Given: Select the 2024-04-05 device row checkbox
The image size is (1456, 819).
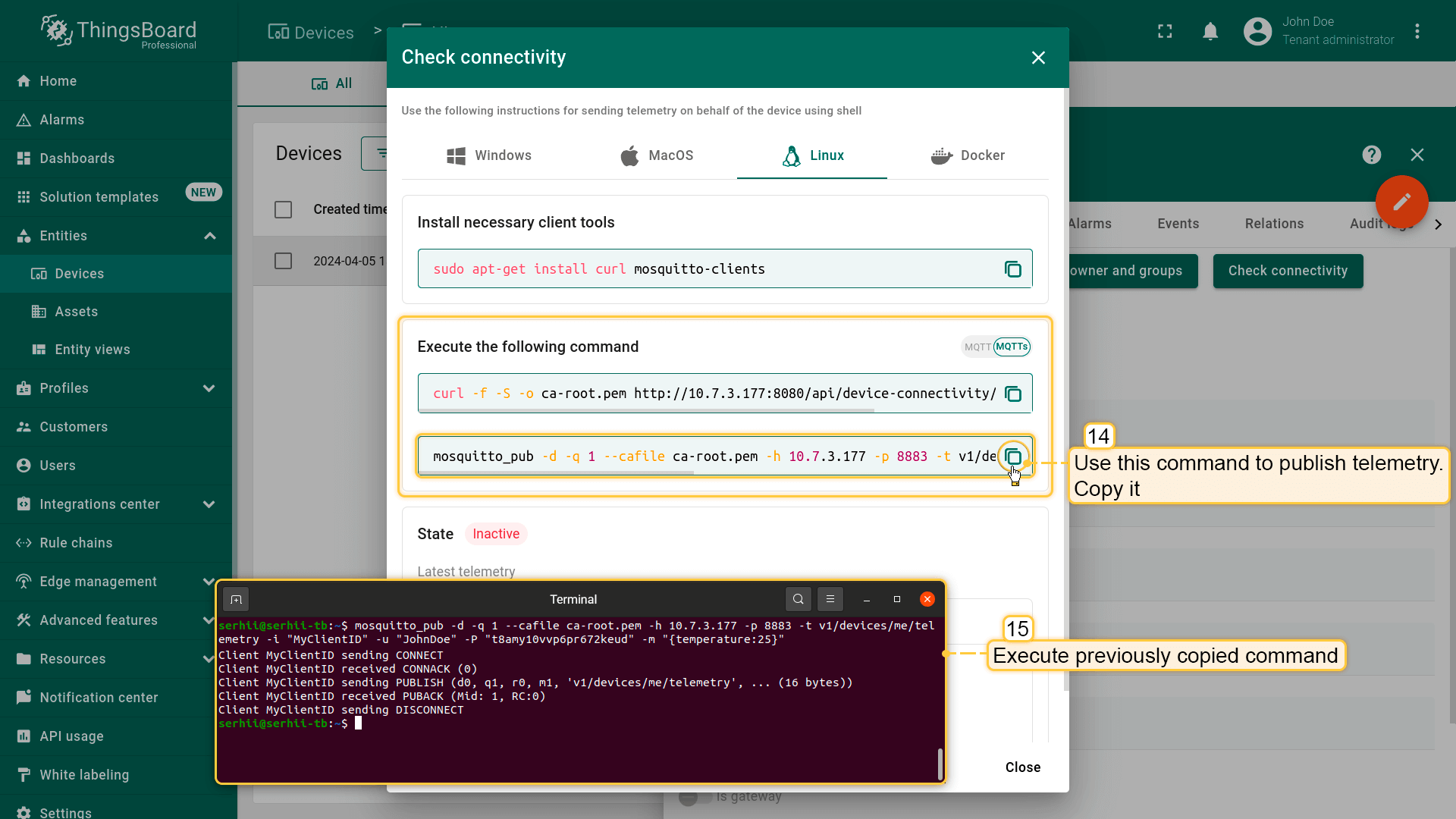Looking at the screenshot, I should coord(283,261).
